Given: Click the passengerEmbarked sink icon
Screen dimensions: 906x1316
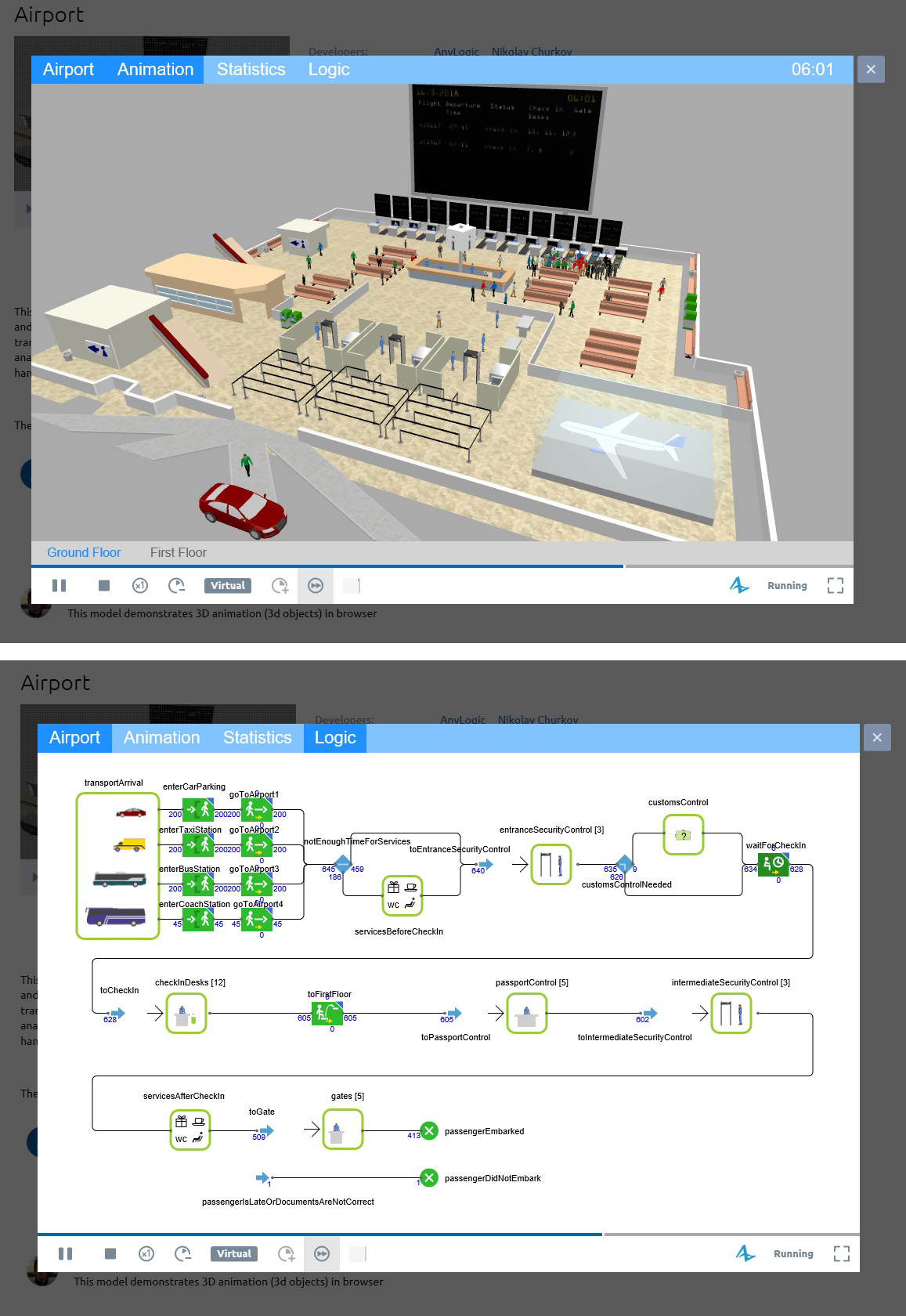Looking at the screenshot, I should pyautogui.click(x=428, y=1131).
